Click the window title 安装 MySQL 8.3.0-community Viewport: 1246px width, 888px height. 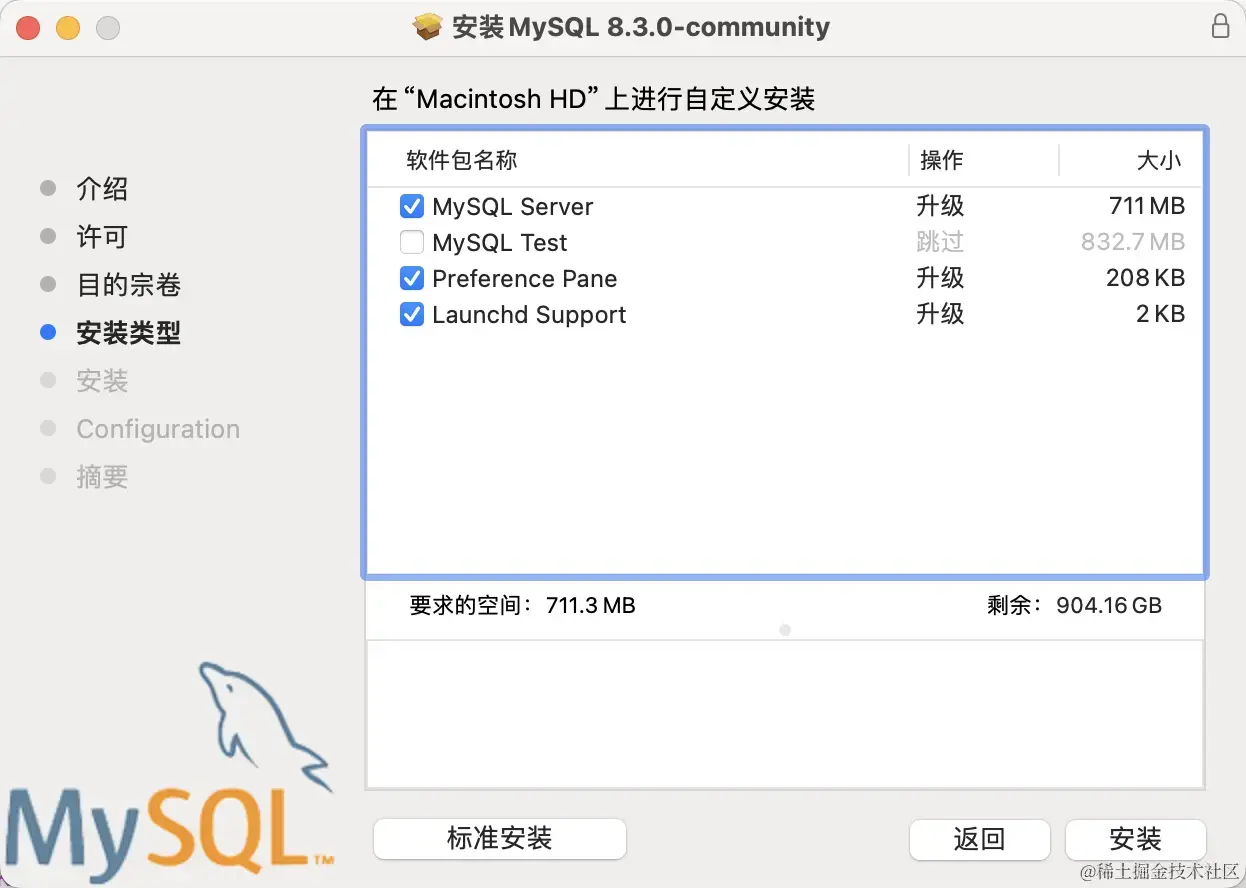(x=641, y=27)
